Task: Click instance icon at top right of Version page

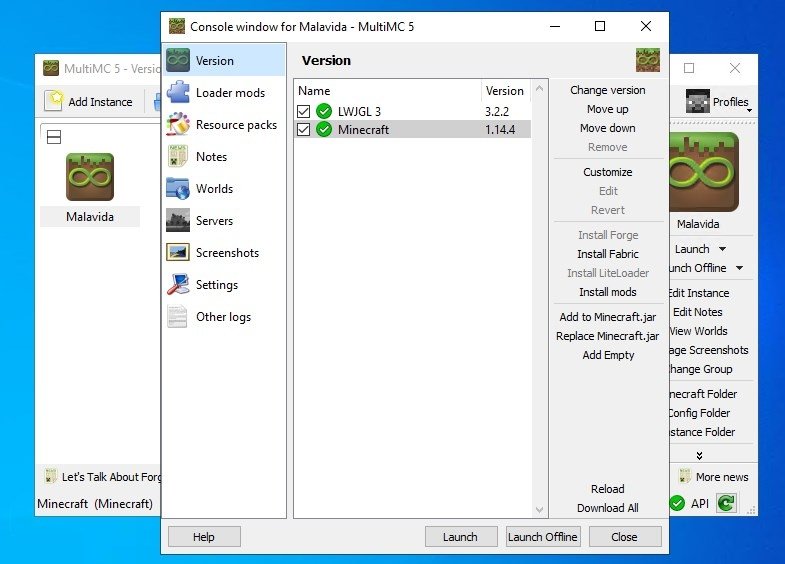Action: point(648,60)
